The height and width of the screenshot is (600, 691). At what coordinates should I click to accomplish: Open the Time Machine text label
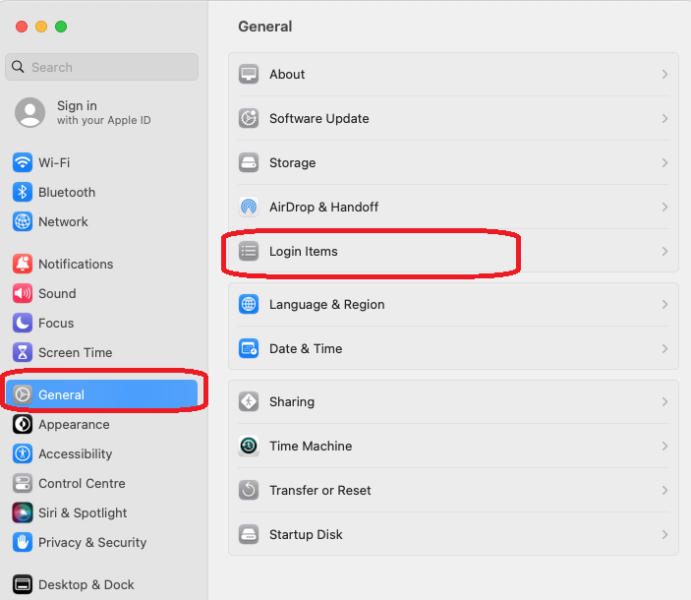tap(311, 446)
